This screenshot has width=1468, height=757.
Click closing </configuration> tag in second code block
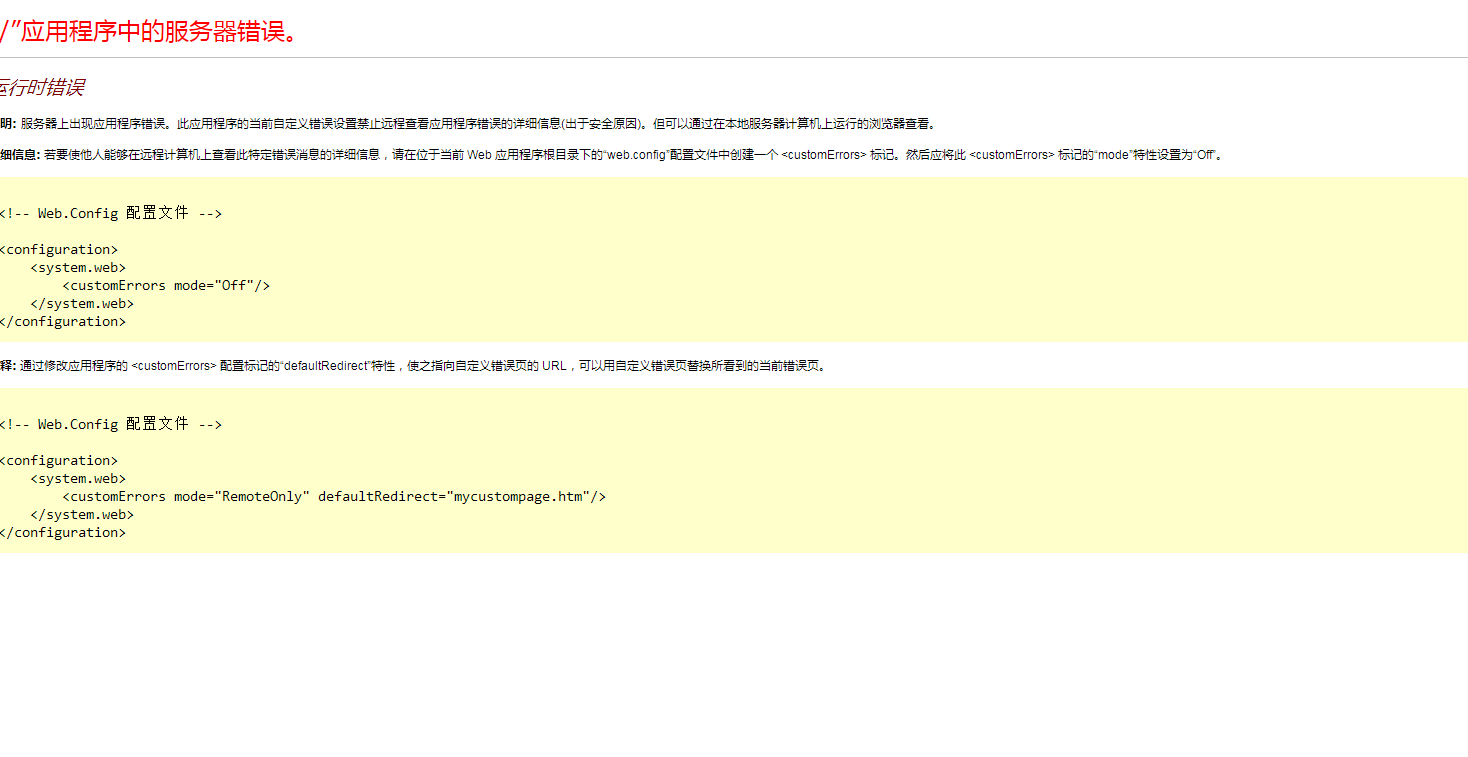point(64,532)
